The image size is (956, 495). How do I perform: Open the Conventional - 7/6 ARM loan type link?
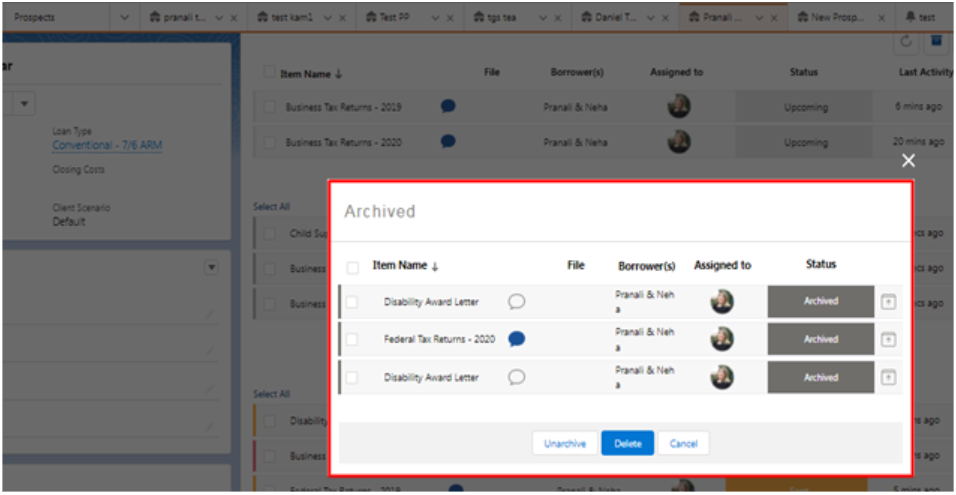point(107,145)
